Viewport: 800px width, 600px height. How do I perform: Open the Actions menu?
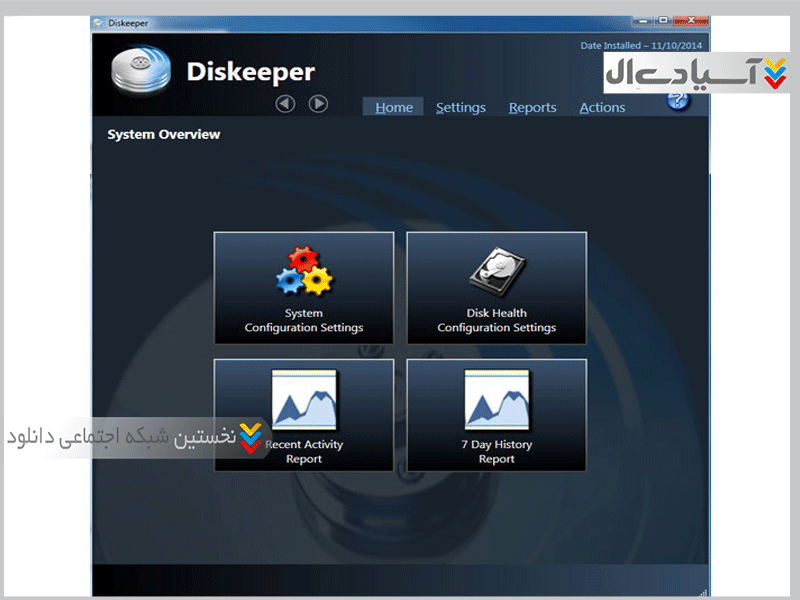[x=602, y=108]
